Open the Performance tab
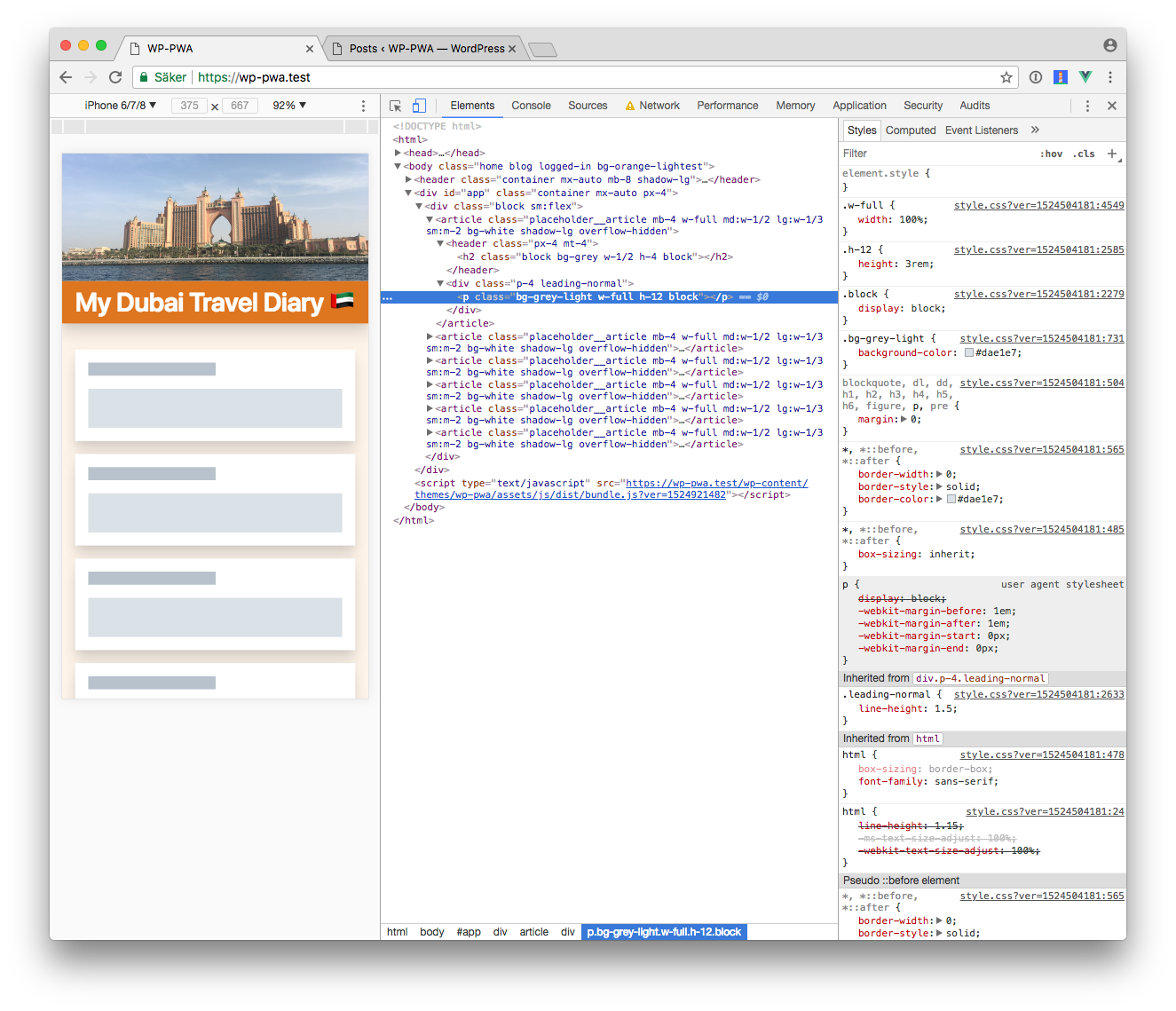This screenshot has width=1176, height=1011. point(728,106)
